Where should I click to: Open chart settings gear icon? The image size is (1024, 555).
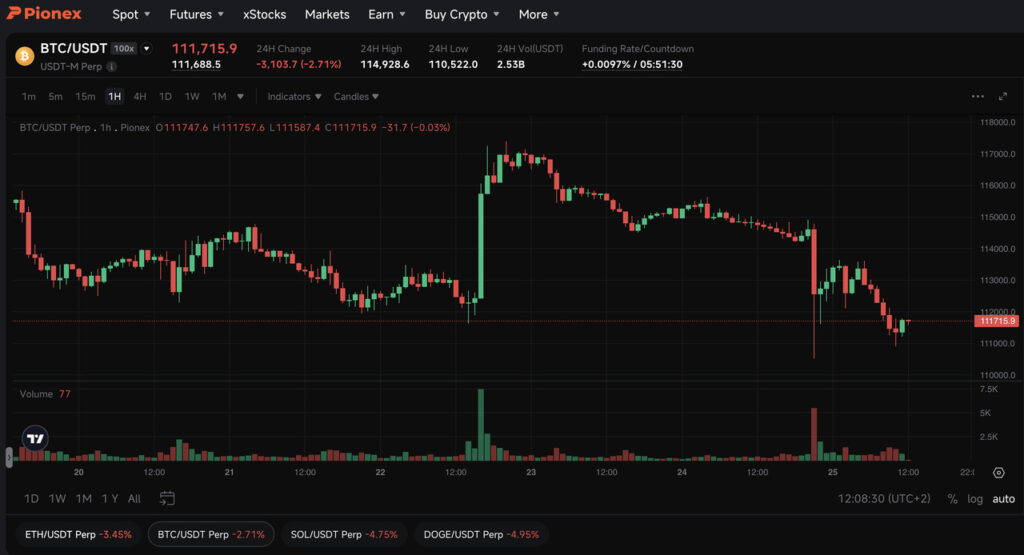999,473
